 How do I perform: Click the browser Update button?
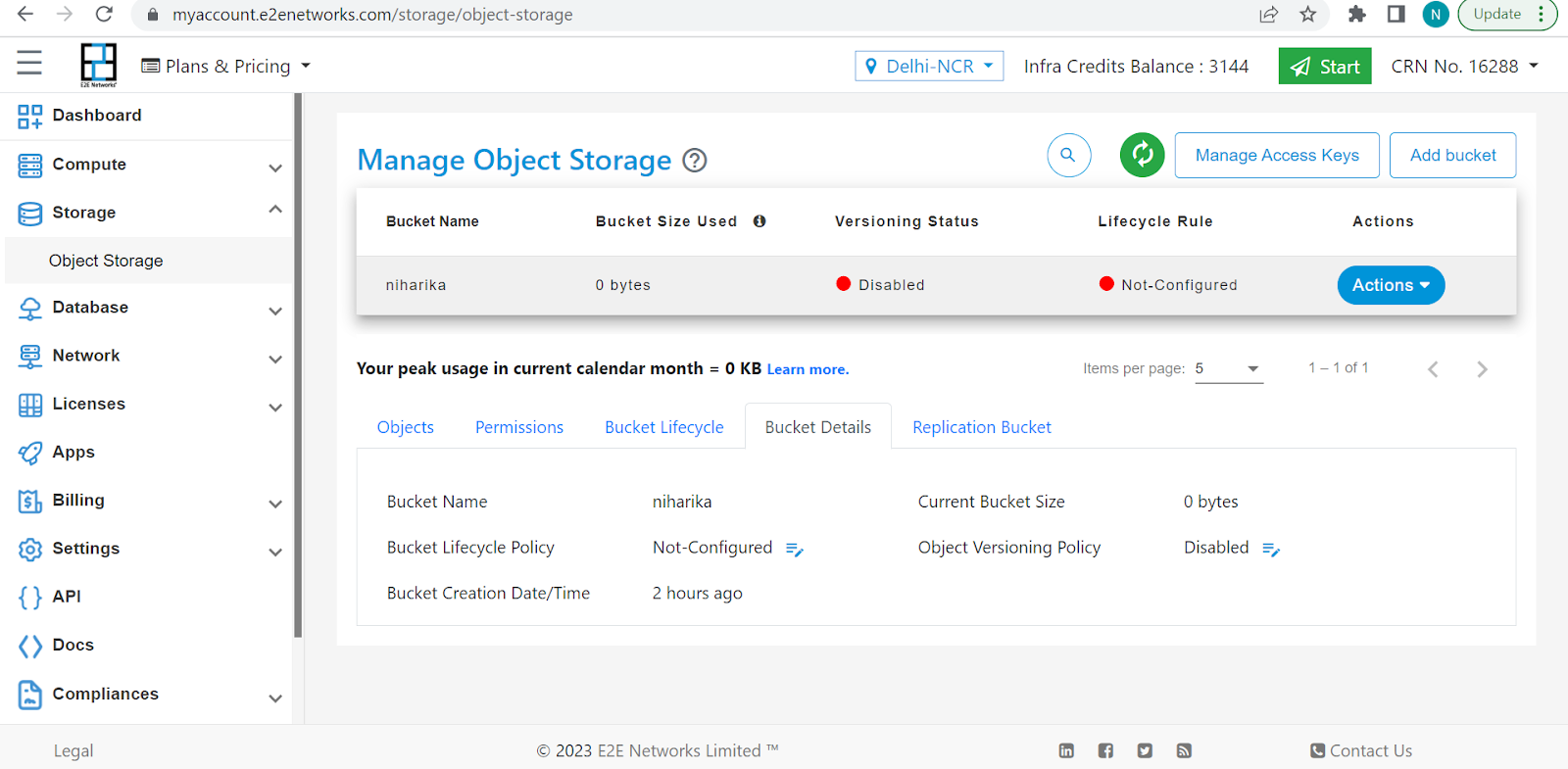1507,14
